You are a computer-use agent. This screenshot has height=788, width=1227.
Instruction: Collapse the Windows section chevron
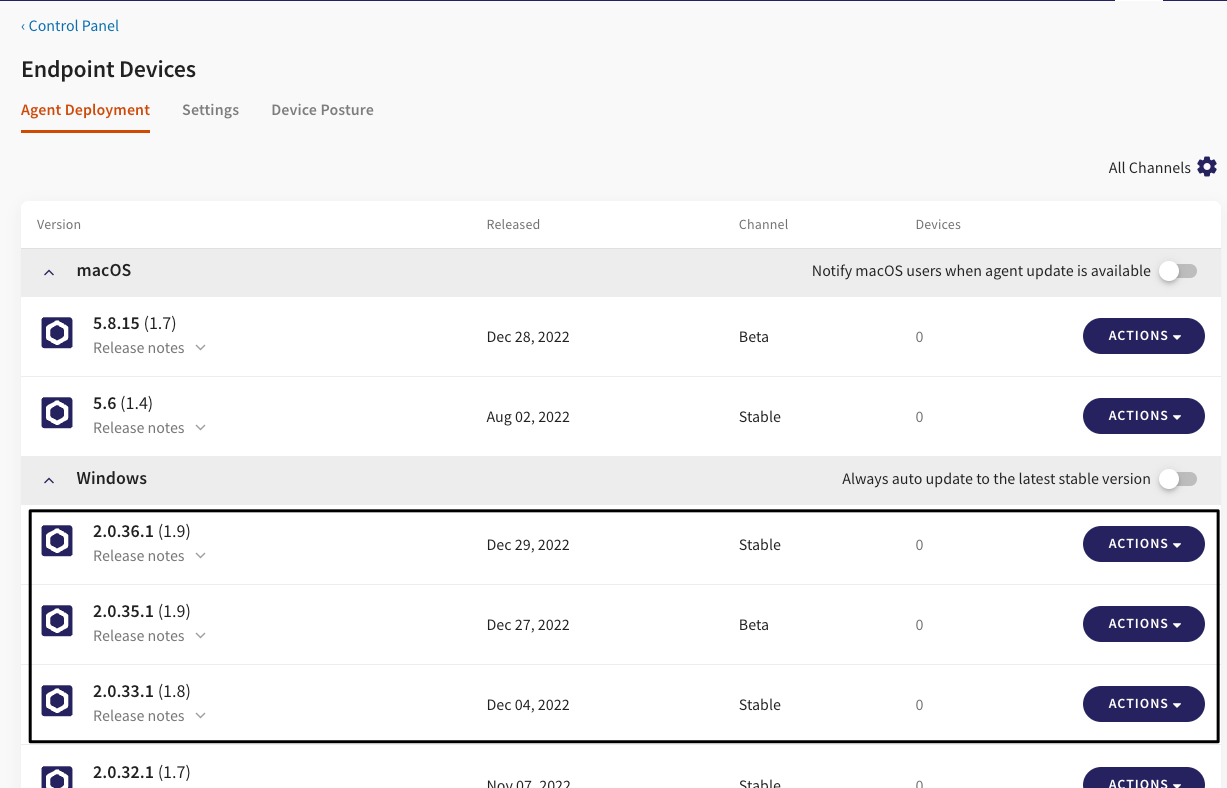click(x=49, y=480)
